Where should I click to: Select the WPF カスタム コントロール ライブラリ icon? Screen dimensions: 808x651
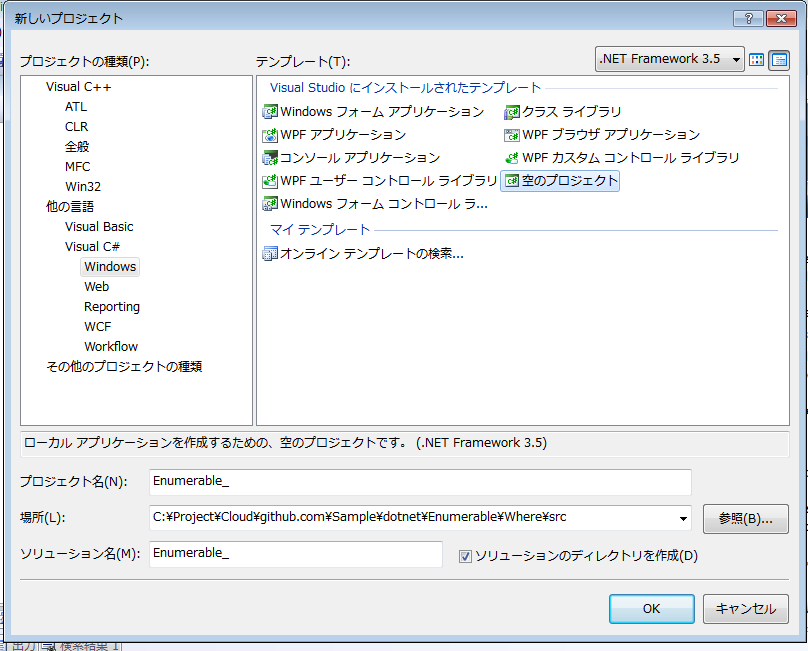click(512, 158)
